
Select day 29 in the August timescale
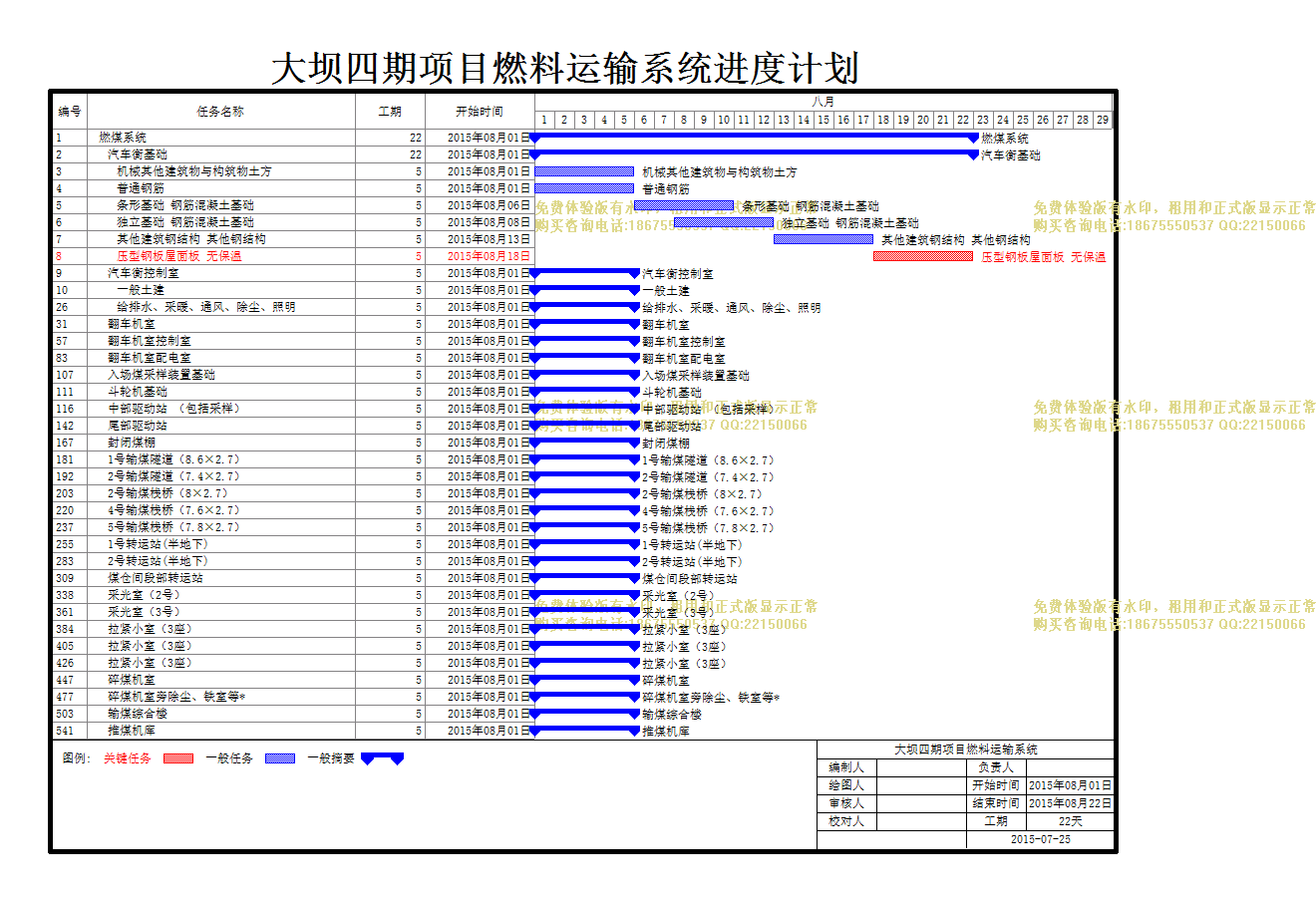[x=1103, y=120]
